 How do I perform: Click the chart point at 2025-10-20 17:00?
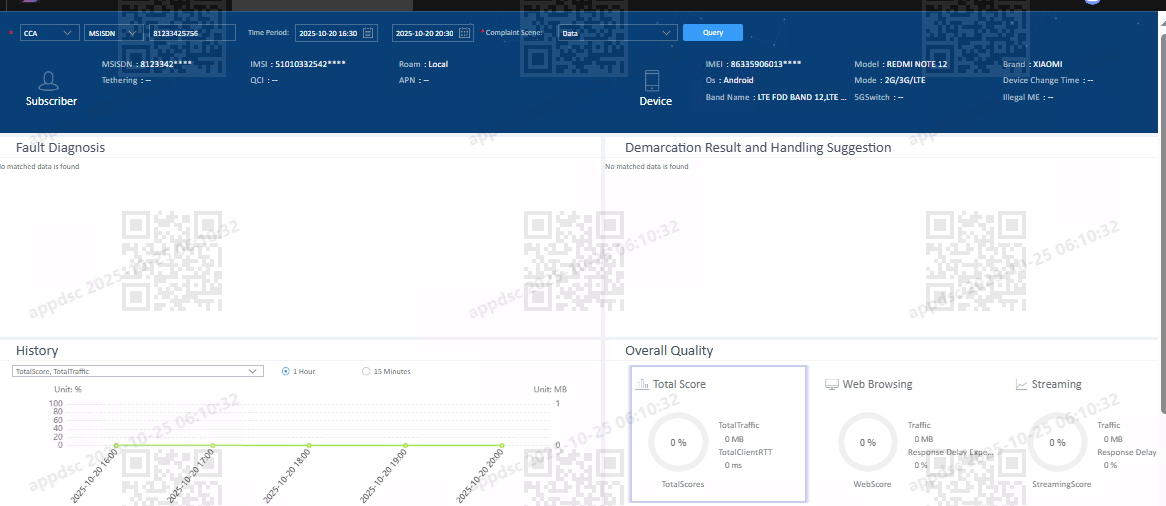pos(213,446)
